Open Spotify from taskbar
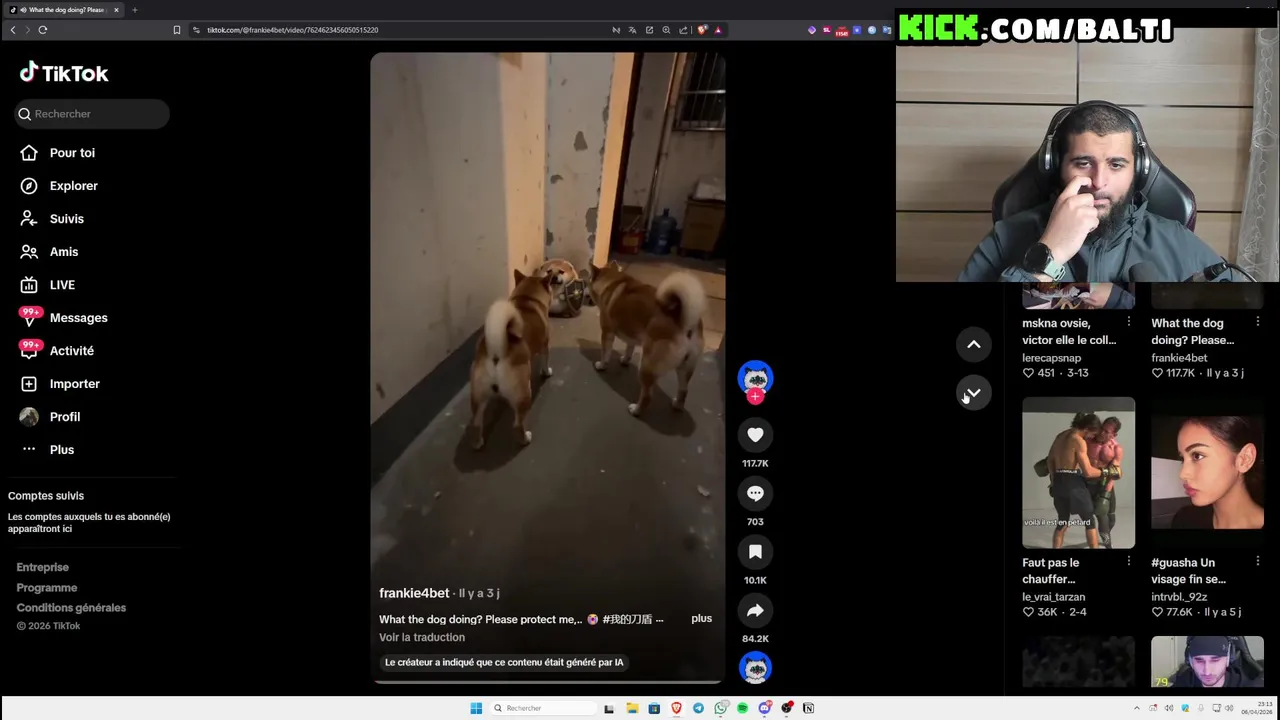The height and width of the screenshot is (720, 1280). pos(742,708)
